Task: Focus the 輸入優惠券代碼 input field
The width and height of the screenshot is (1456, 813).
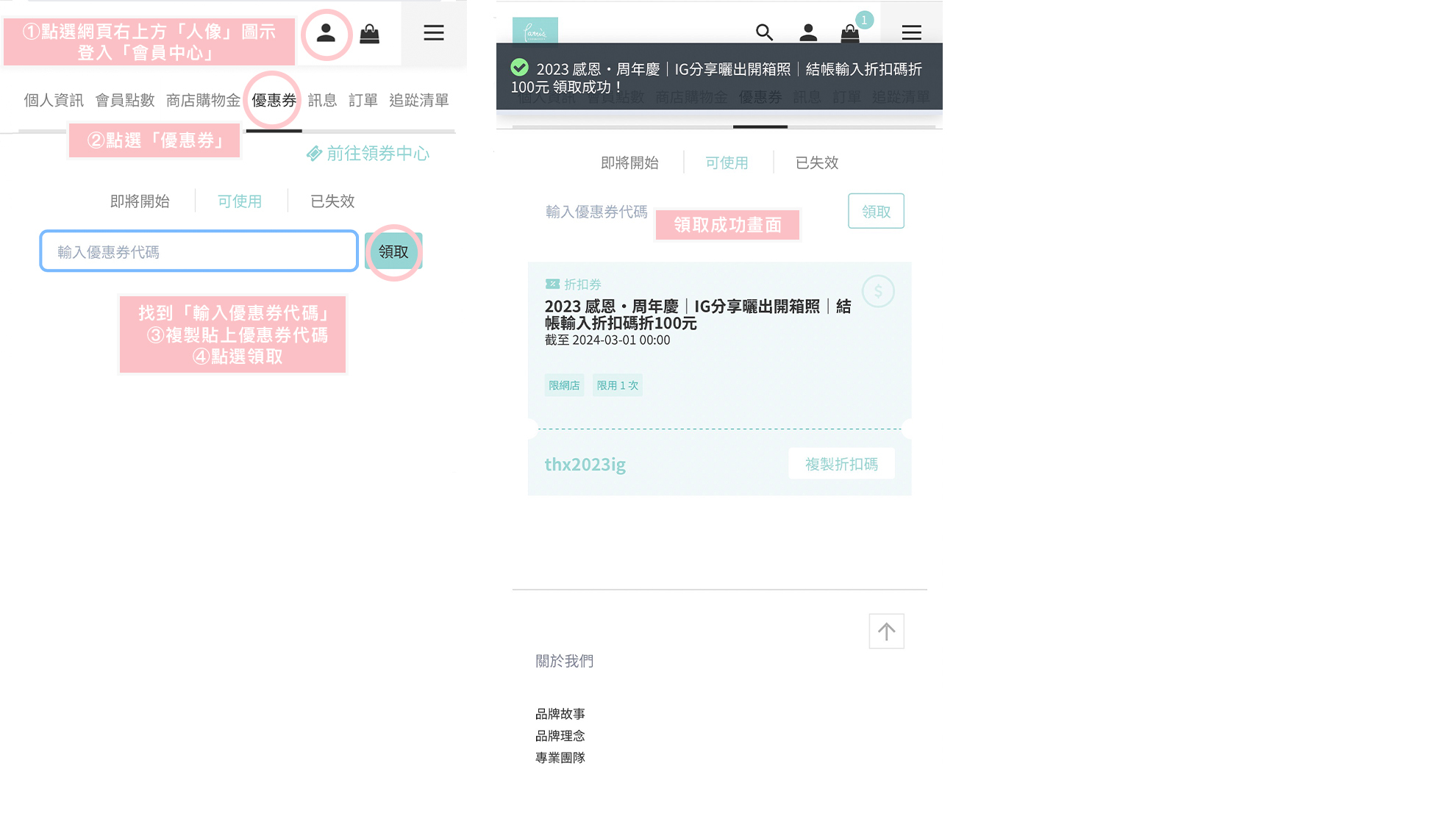Action: coord(199,252)
